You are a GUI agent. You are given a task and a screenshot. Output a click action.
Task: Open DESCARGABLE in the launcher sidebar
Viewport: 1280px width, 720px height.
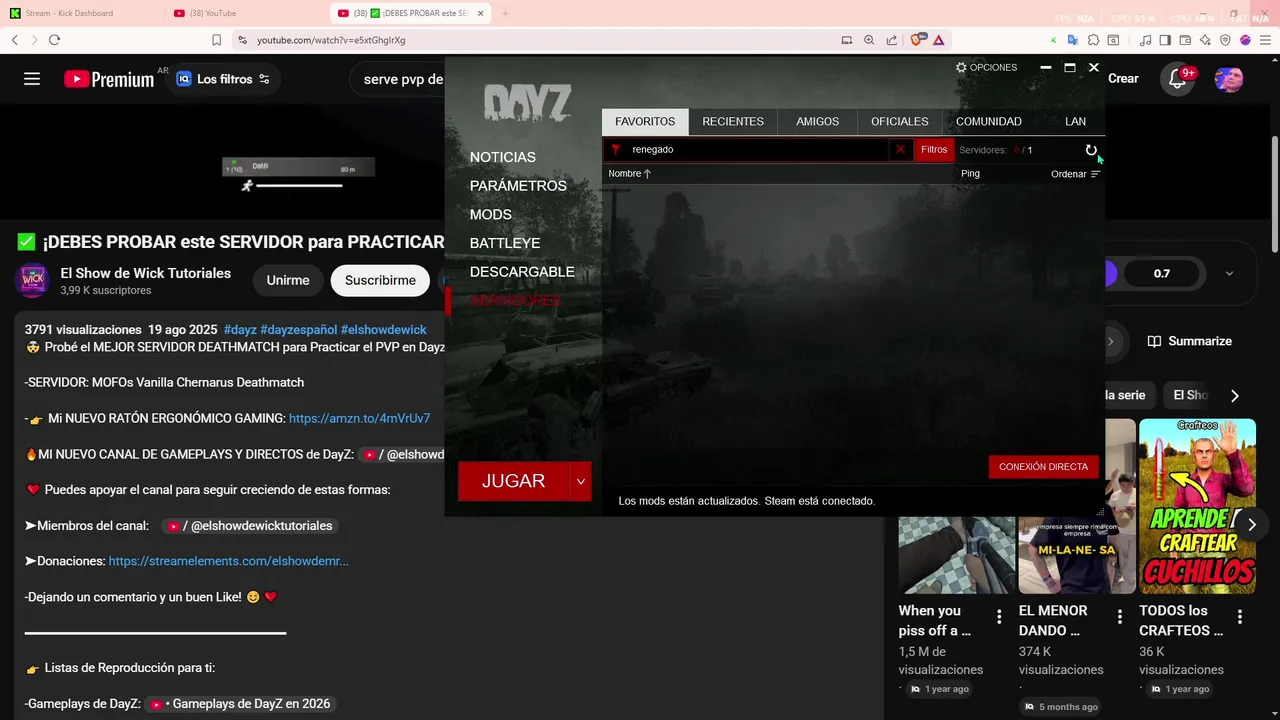point(522,272)
